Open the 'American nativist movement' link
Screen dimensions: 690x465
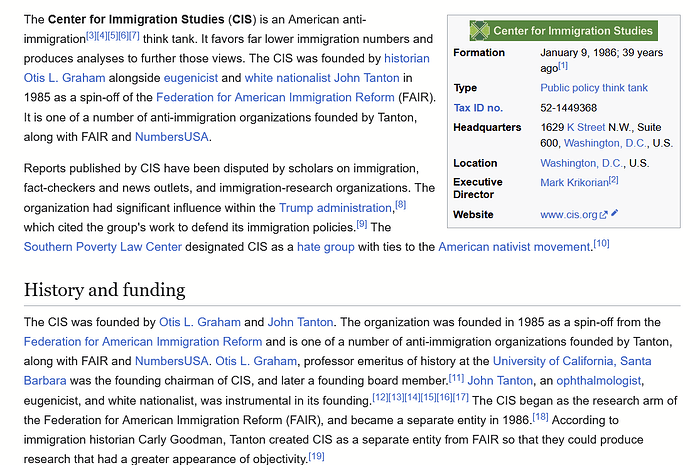coord(514,247)
